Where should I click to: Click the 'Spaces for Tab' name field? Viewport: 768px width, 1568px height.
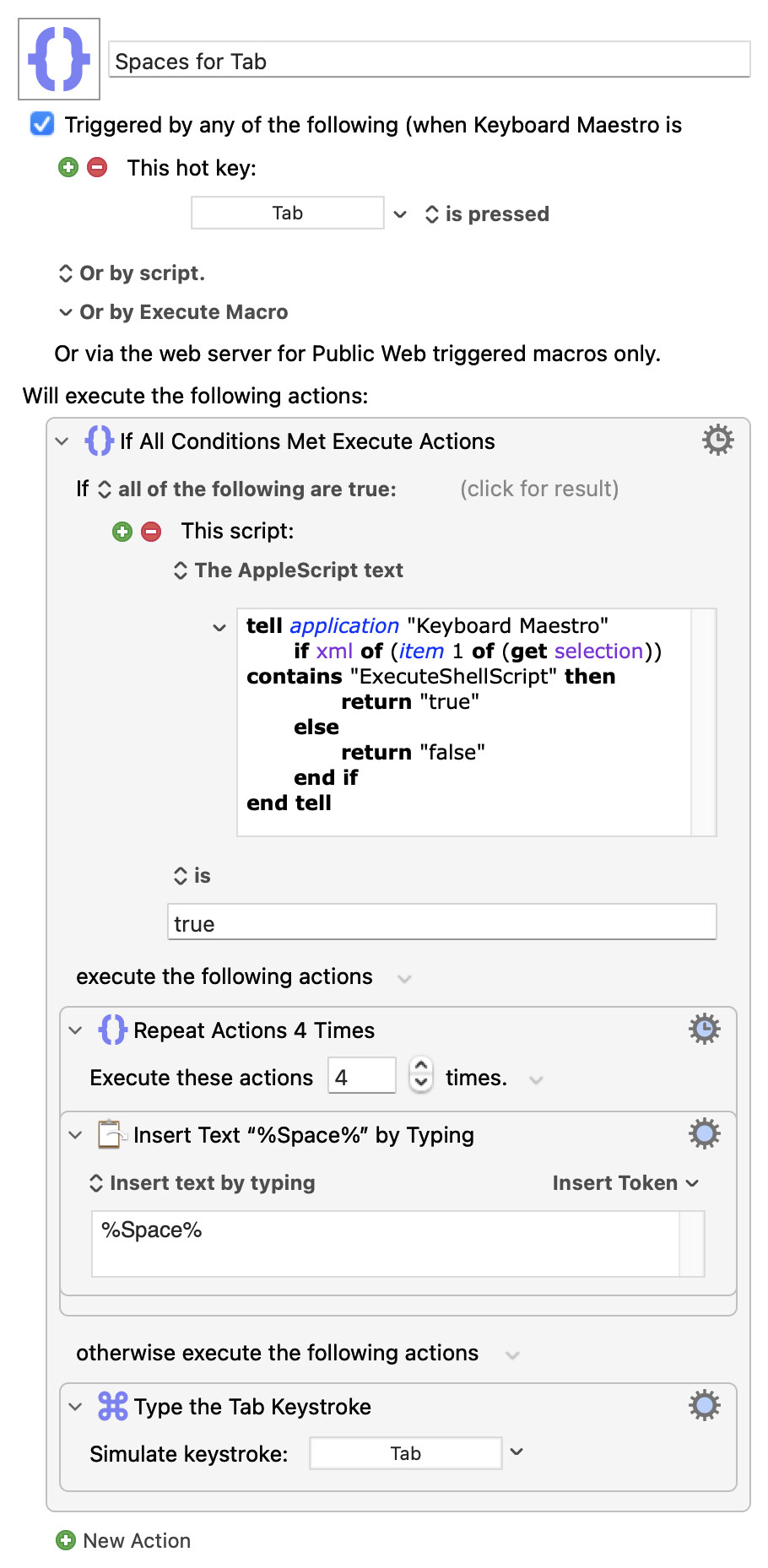(429, 61)
